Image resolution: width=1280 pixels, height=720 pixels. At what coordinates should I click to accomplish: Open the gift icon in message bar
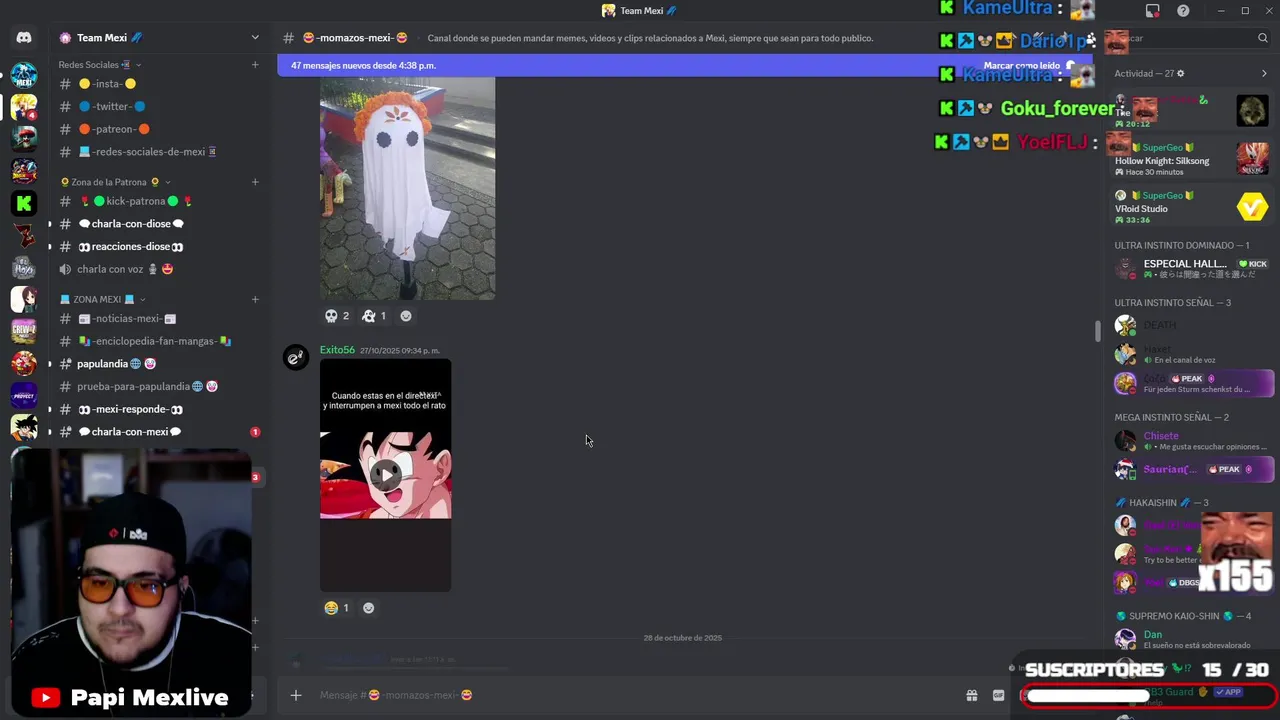pyautogui.click(x=971, y=695)
